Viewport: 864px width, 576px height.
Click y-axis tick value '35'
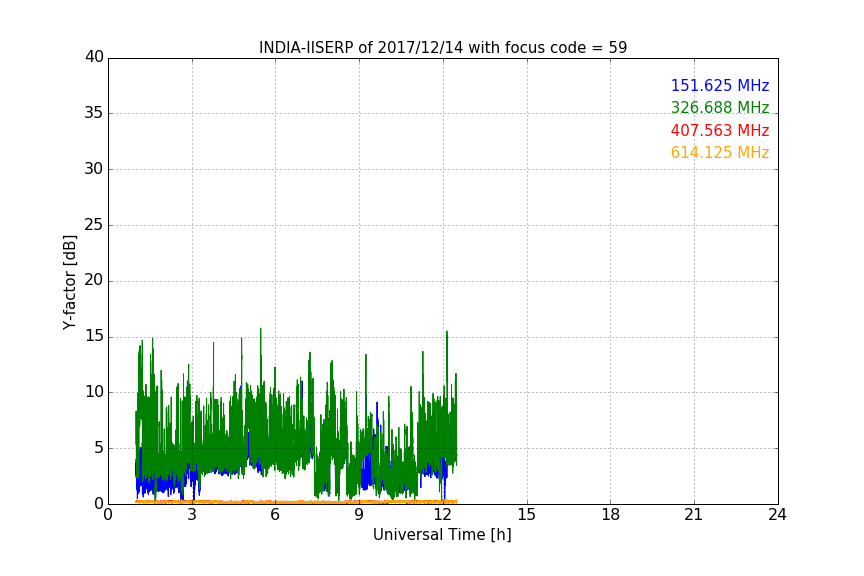tap(94, 113)
